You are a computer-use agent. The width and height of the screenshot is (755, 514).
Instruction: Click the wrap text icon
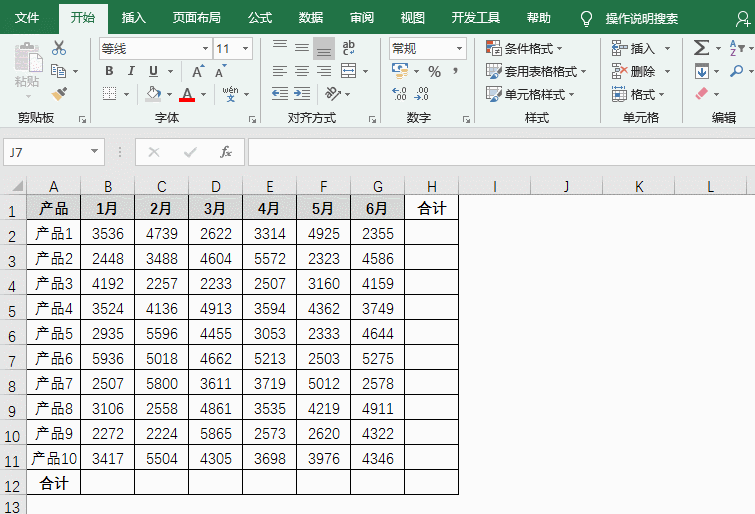(349, 48)
